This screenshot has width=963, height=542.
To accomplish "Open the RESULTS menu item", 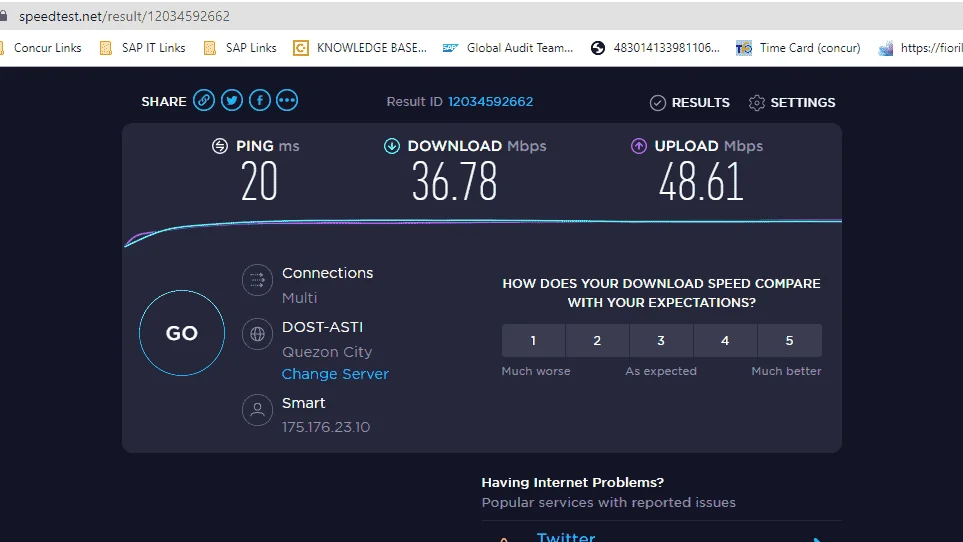I will 690,103.
